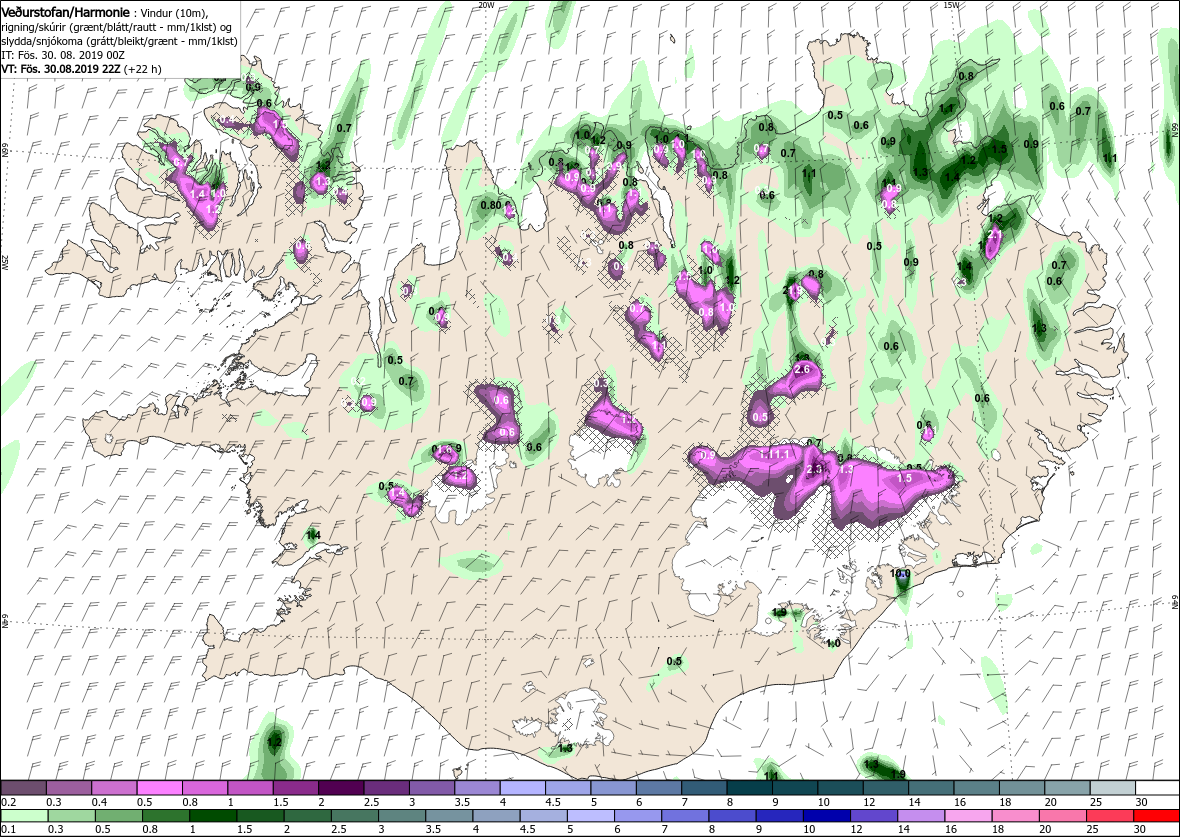Click the 'VT: Fös. 30.08.2019 22Z' valid time

tap(61, 68)
